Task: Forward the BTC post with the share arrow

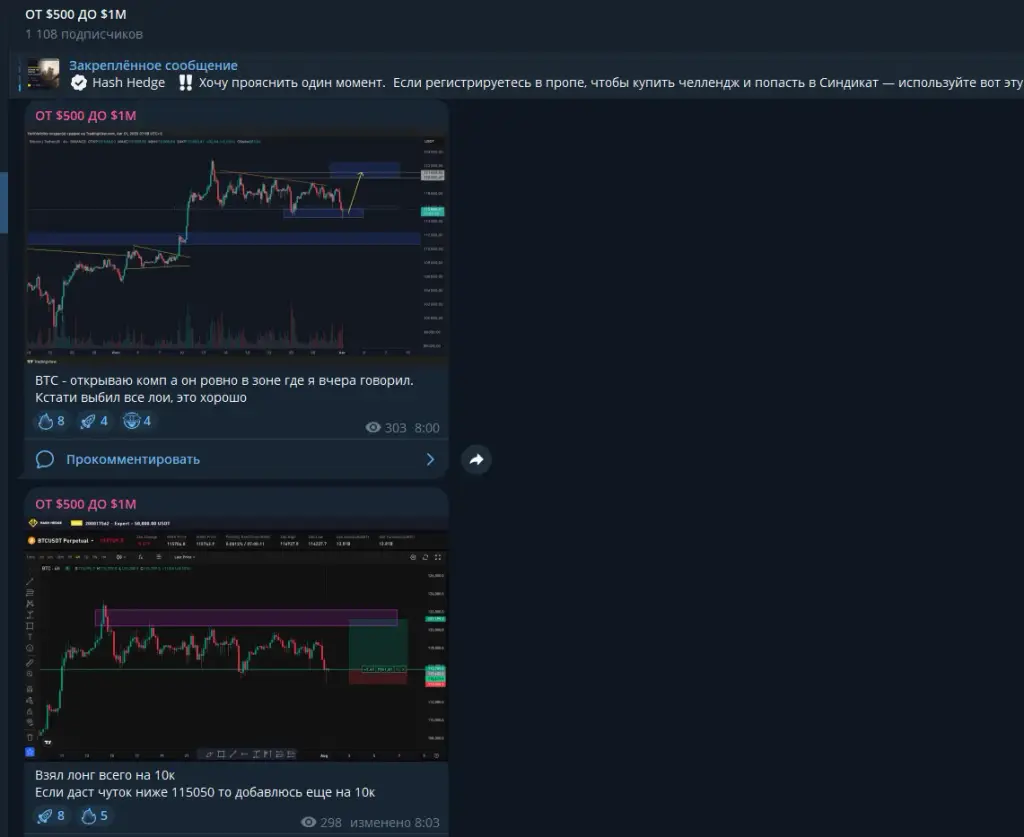Action: [477, 460]
